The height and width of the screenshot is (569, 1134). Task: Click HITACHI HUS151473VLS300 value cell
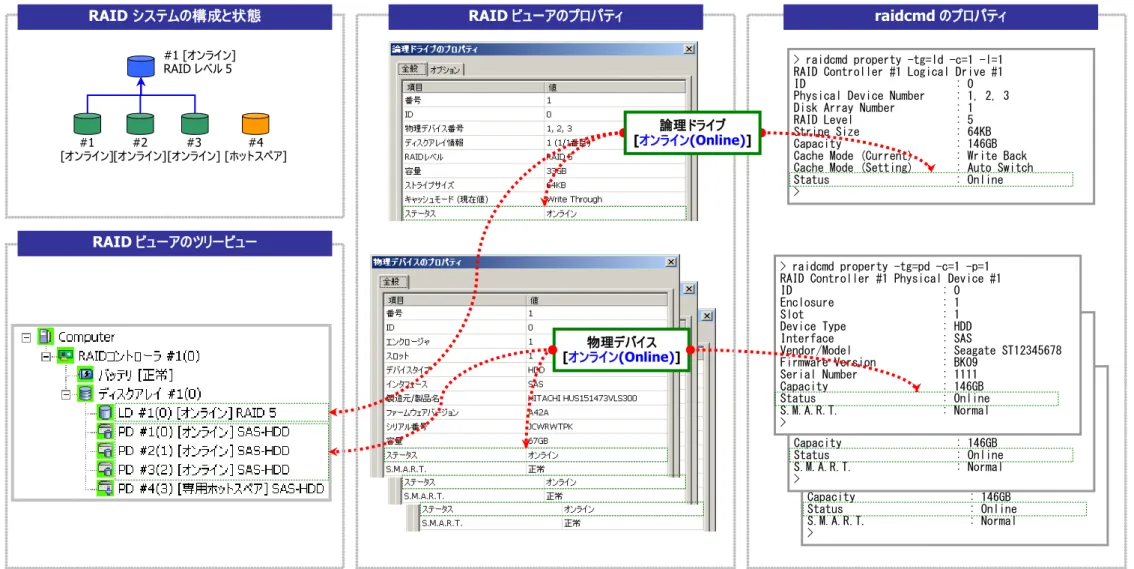click(583, 398)
